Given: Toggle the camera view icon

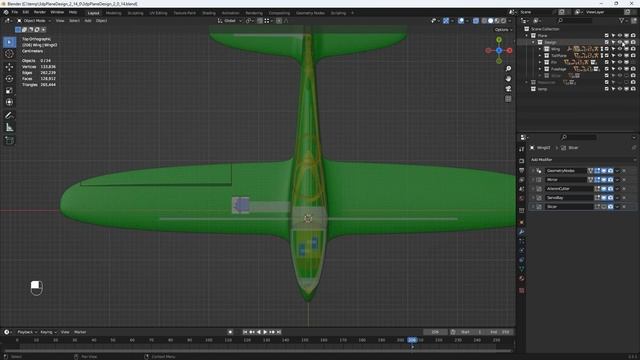Looking at the screenshot, I should [508, 89].
